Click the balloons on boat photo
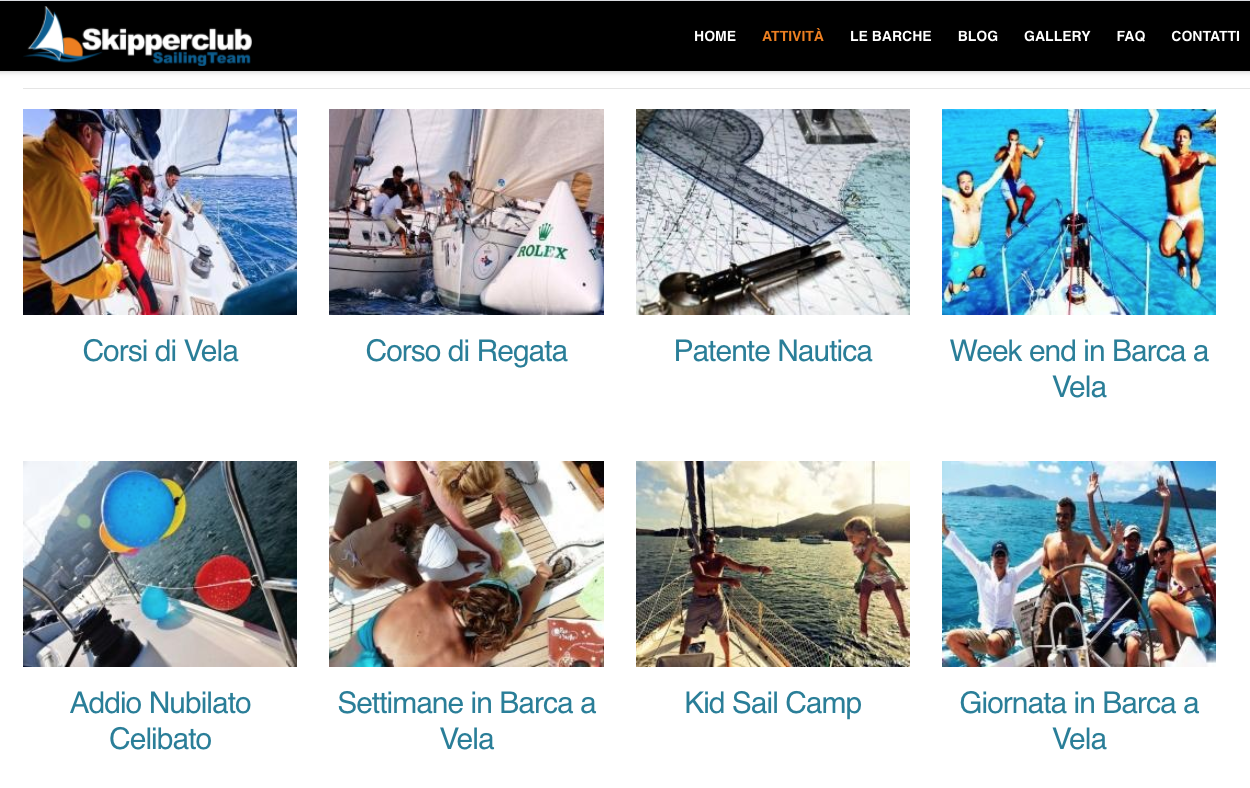Viewport: 1250px width, 788px height. click(160, 564)
